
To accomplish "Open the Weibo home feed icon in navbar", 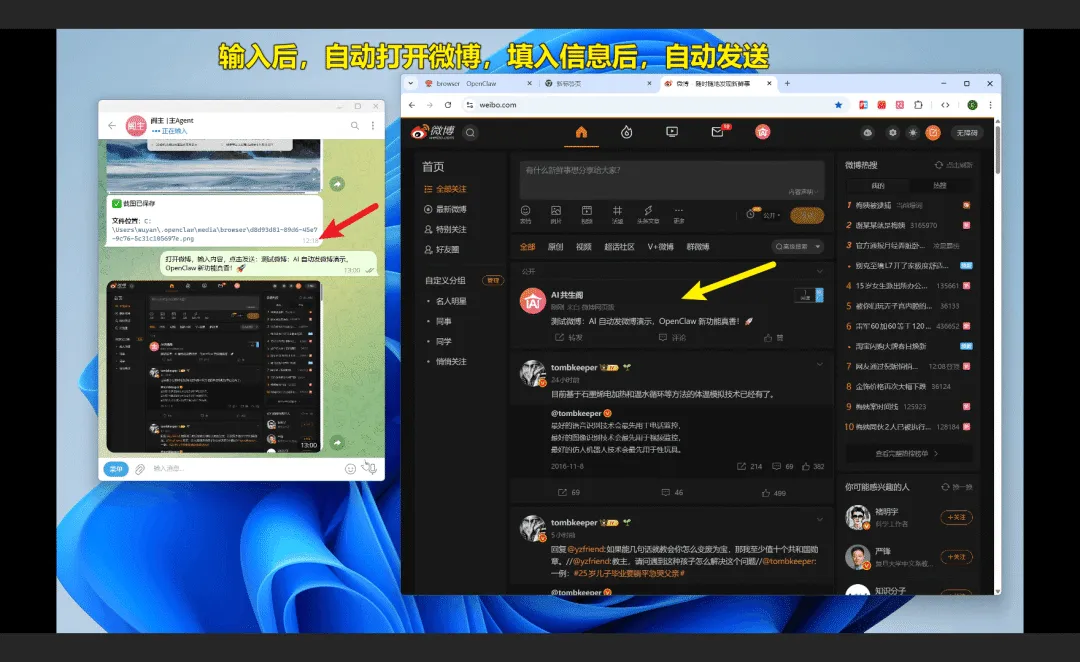I will pos(581,132).
